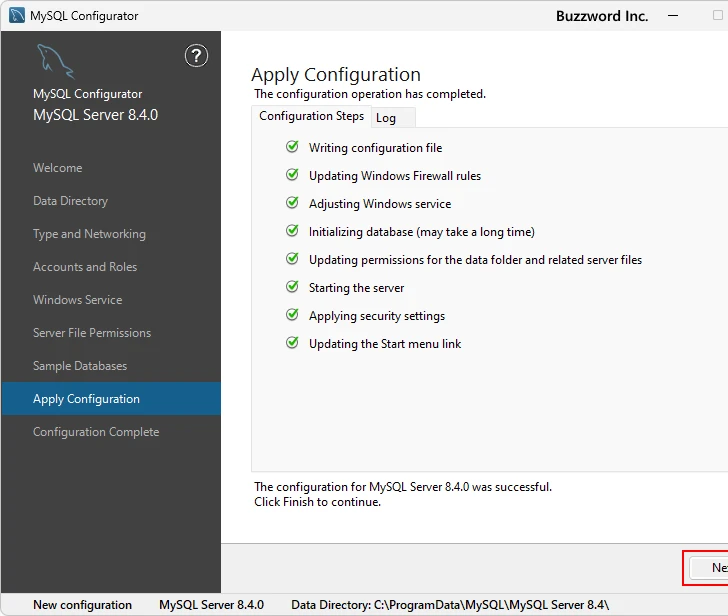The width and height of the screenshot is (728, 616).
Task: Click the 'Apply Configuration' page heading
Action: (336, 75)
